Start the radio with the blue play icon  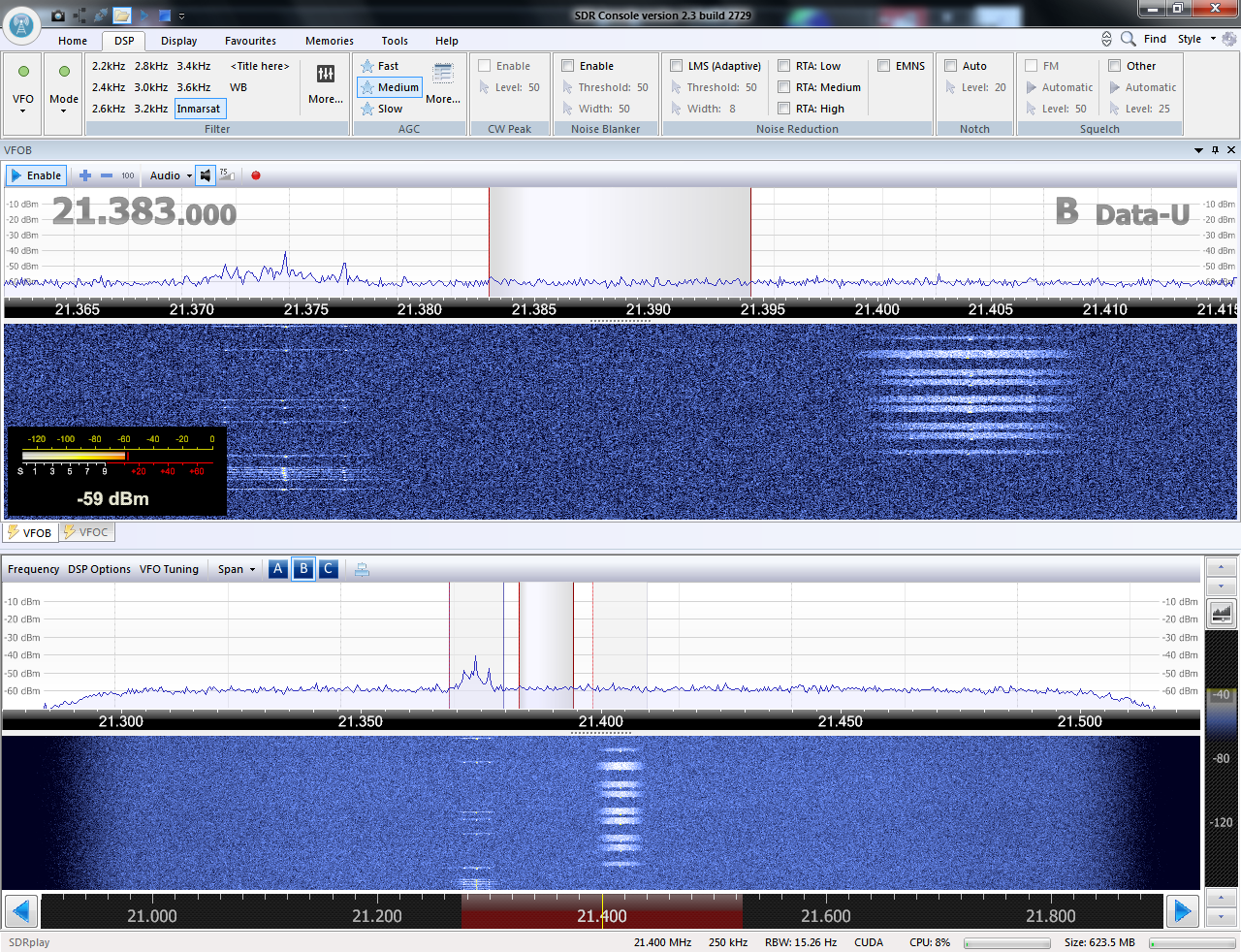(x=143, y=16)
